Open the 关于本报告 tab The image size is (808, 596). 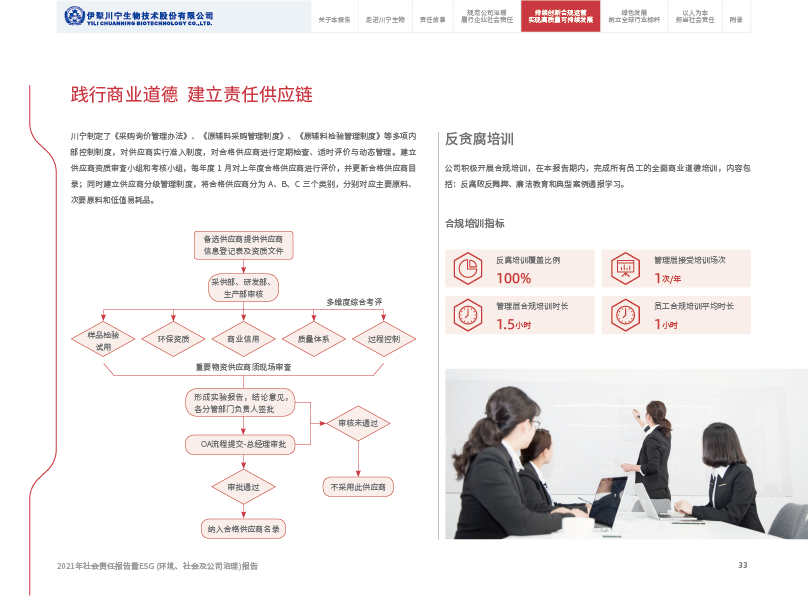tap(334, 19)
